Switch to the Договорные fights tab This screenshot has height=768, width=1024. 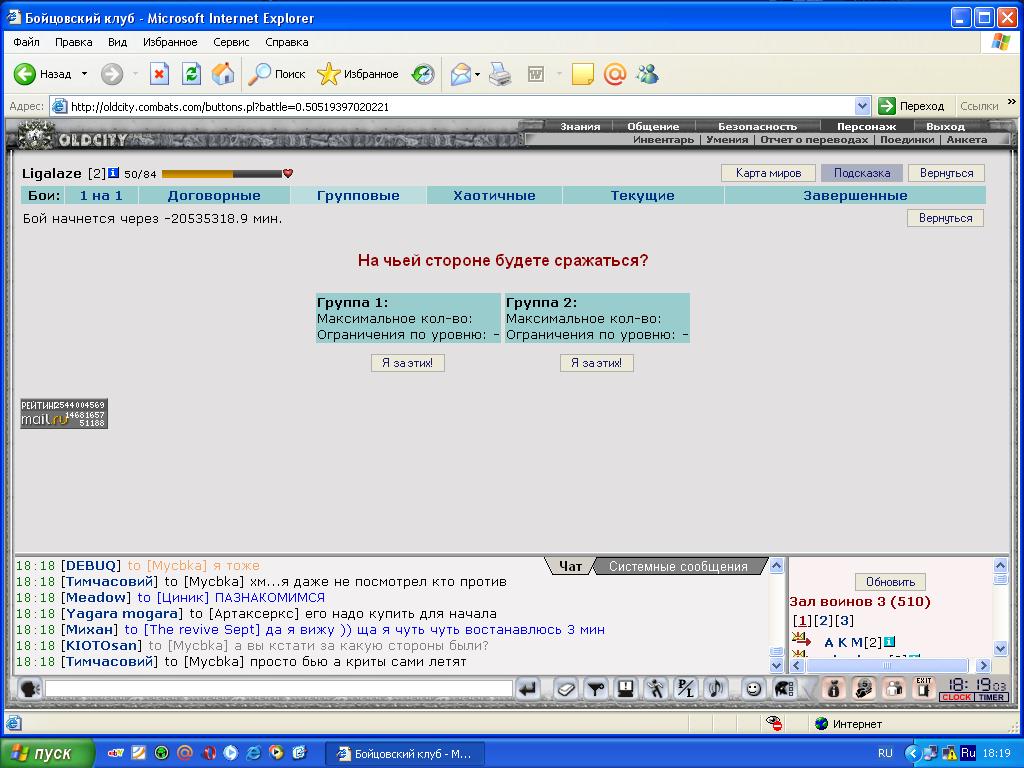coord(214,195)
